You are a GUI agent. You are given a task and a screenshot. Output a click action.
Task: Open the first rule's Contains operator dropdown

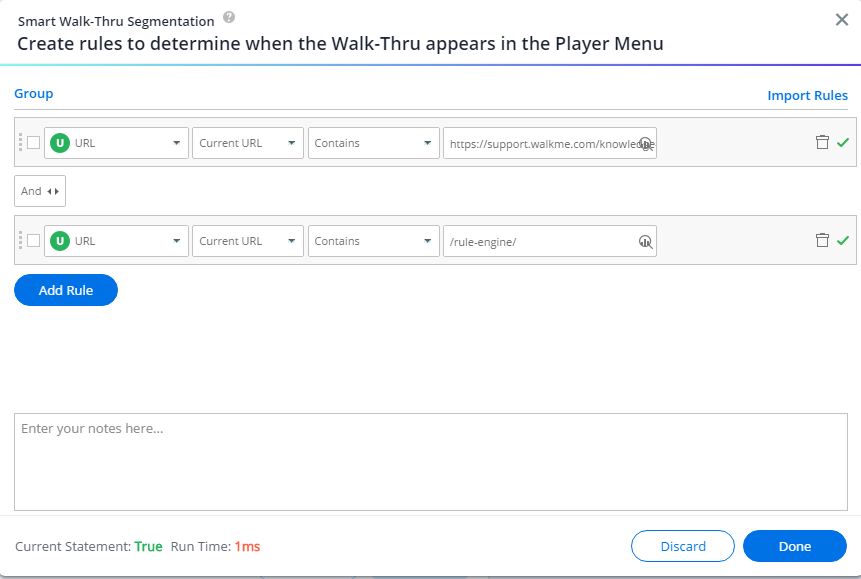(x=373, y=143)
